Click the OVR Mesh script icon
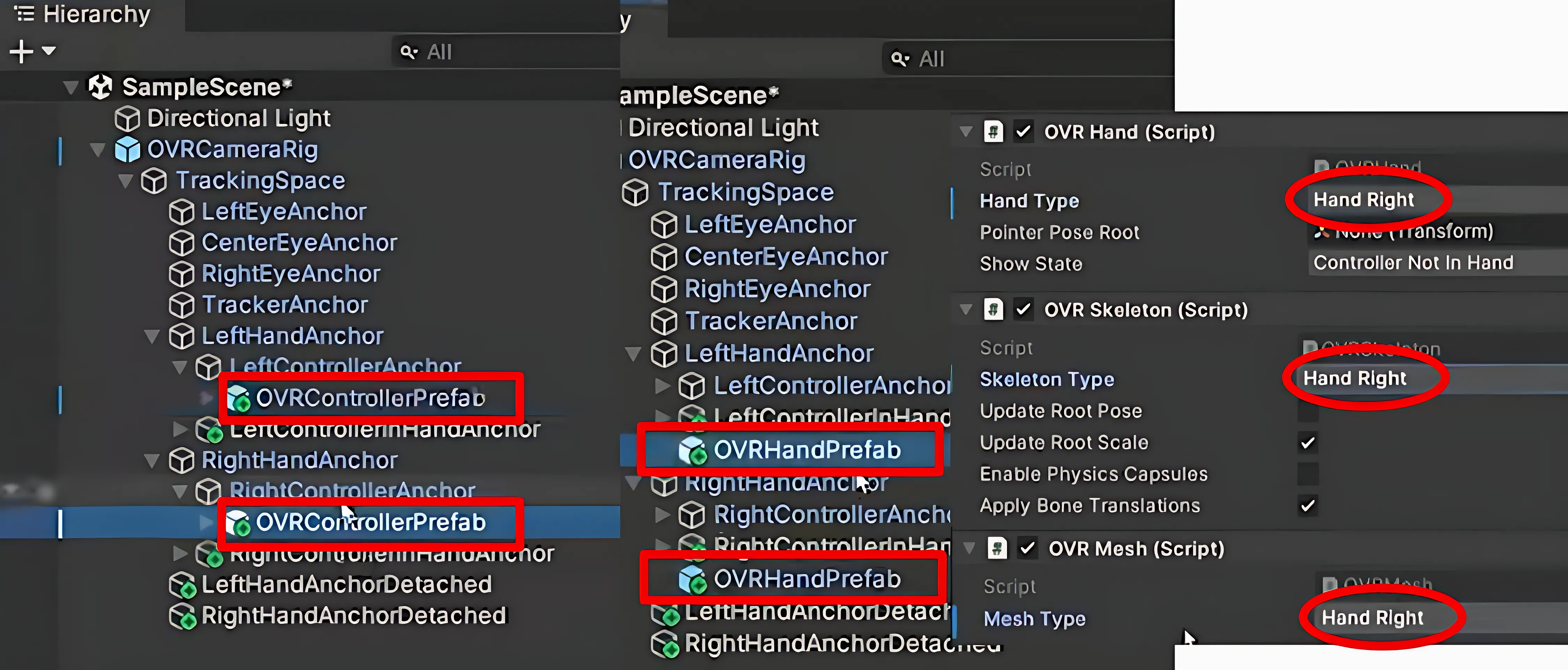Image resolution: width=1568 pixels, height=670 pixels. pos(997,548)
